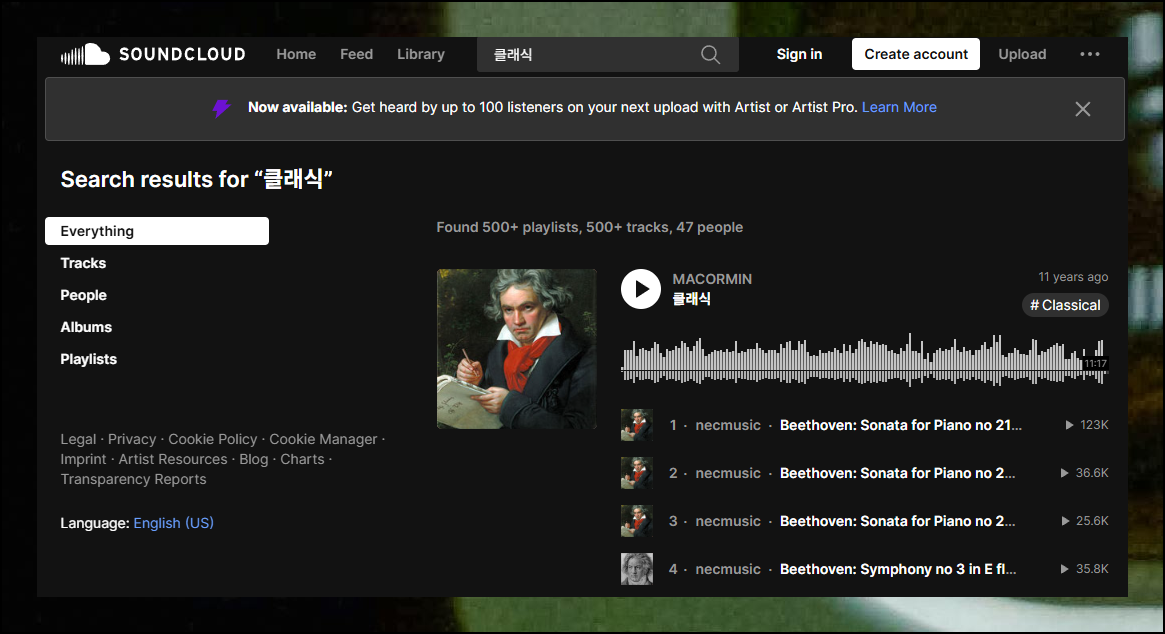Image resolution: width=1165 pixels, height=634 pixels.
Task: Click necmusic artist on track 4
Action: 727,569
